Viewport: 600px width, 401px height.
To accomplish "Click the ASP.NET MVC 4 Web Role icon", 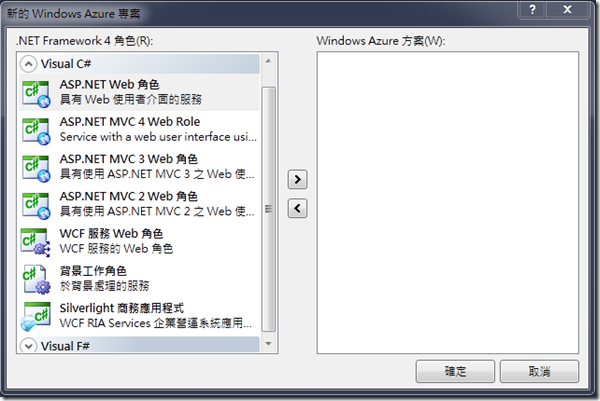I will [36, 131].
